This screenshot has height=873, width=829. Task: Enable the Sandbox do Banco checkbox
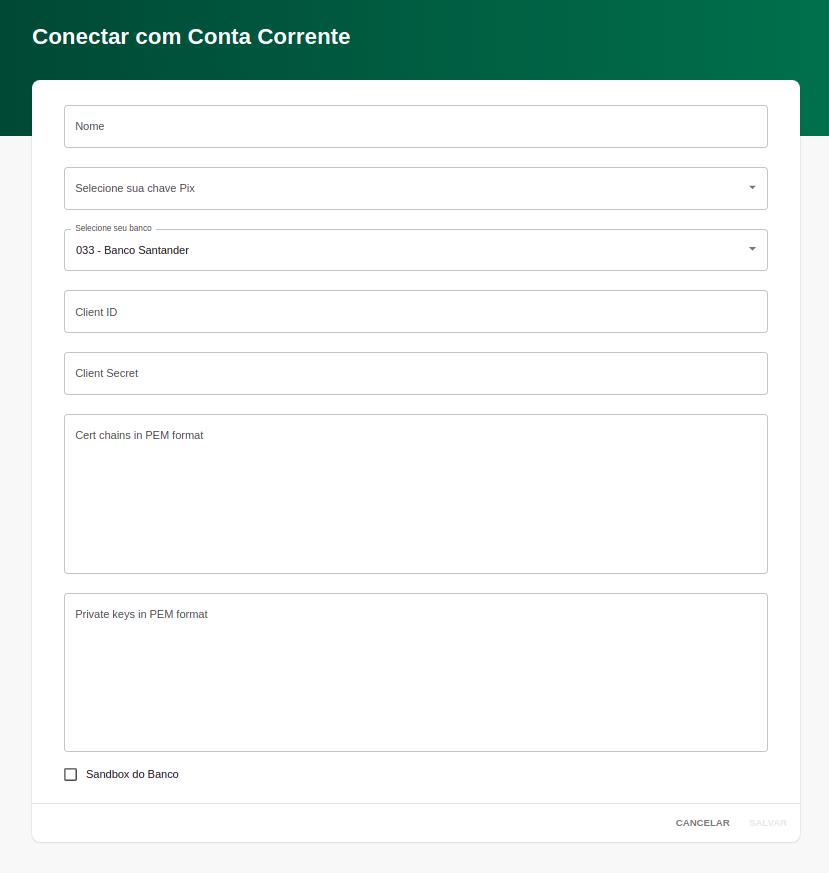click(x=71, y=774)
